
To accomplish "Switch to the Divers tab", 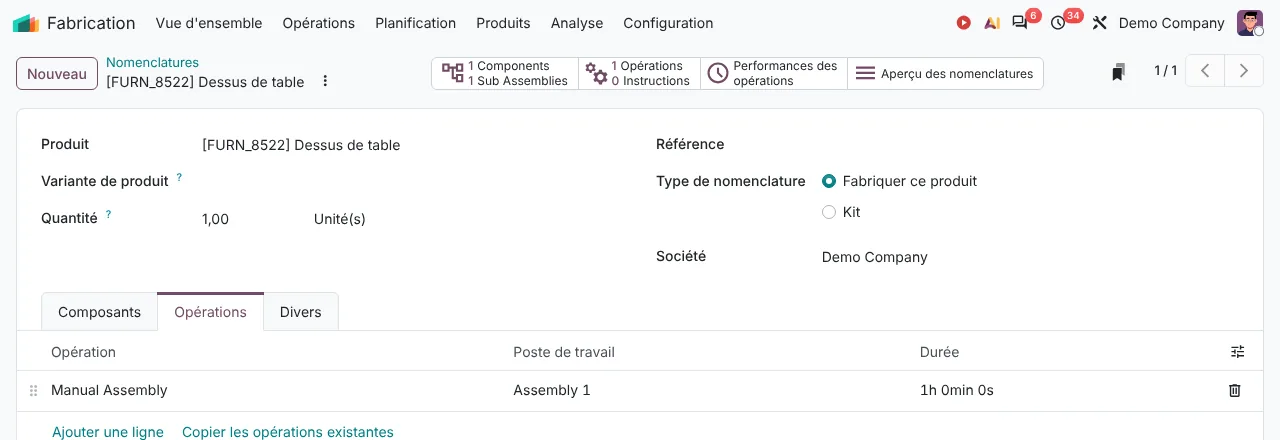I will coord(301,312).
